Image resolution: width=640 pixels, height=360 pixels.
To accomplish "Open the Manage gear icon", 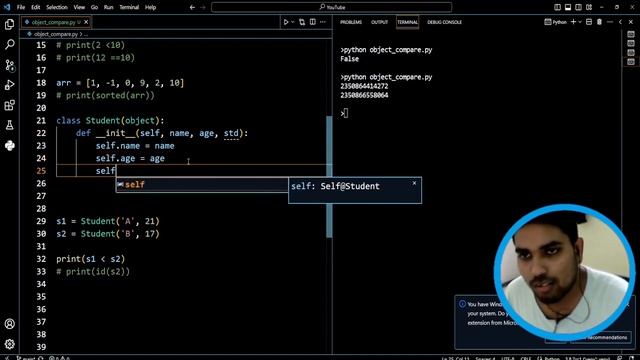I will coord(9,344).
